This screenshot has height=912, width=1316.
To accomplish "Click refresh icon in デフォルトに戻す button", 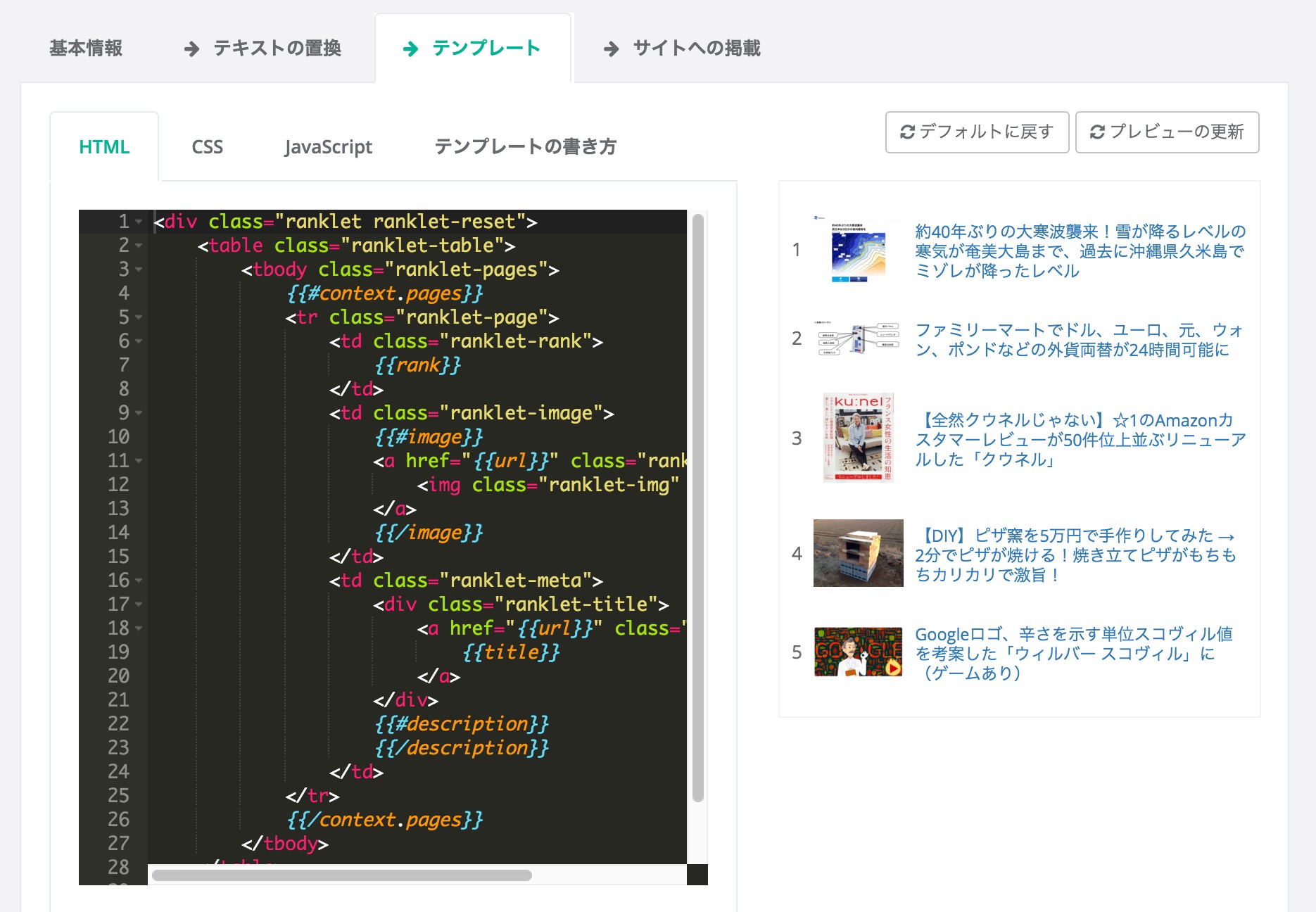I will coord(908,132).
